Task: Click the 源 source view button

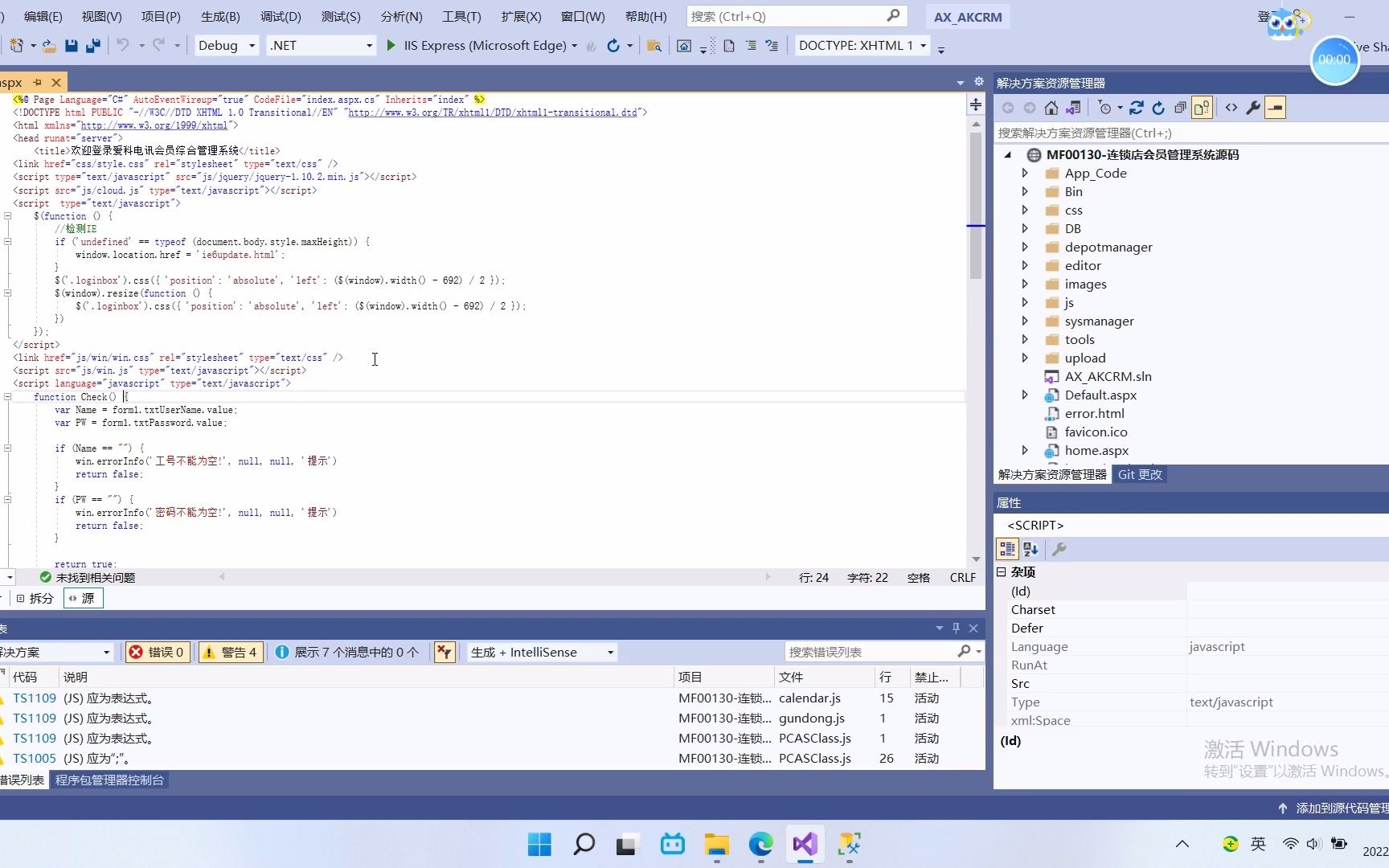Action: (84, 598)
